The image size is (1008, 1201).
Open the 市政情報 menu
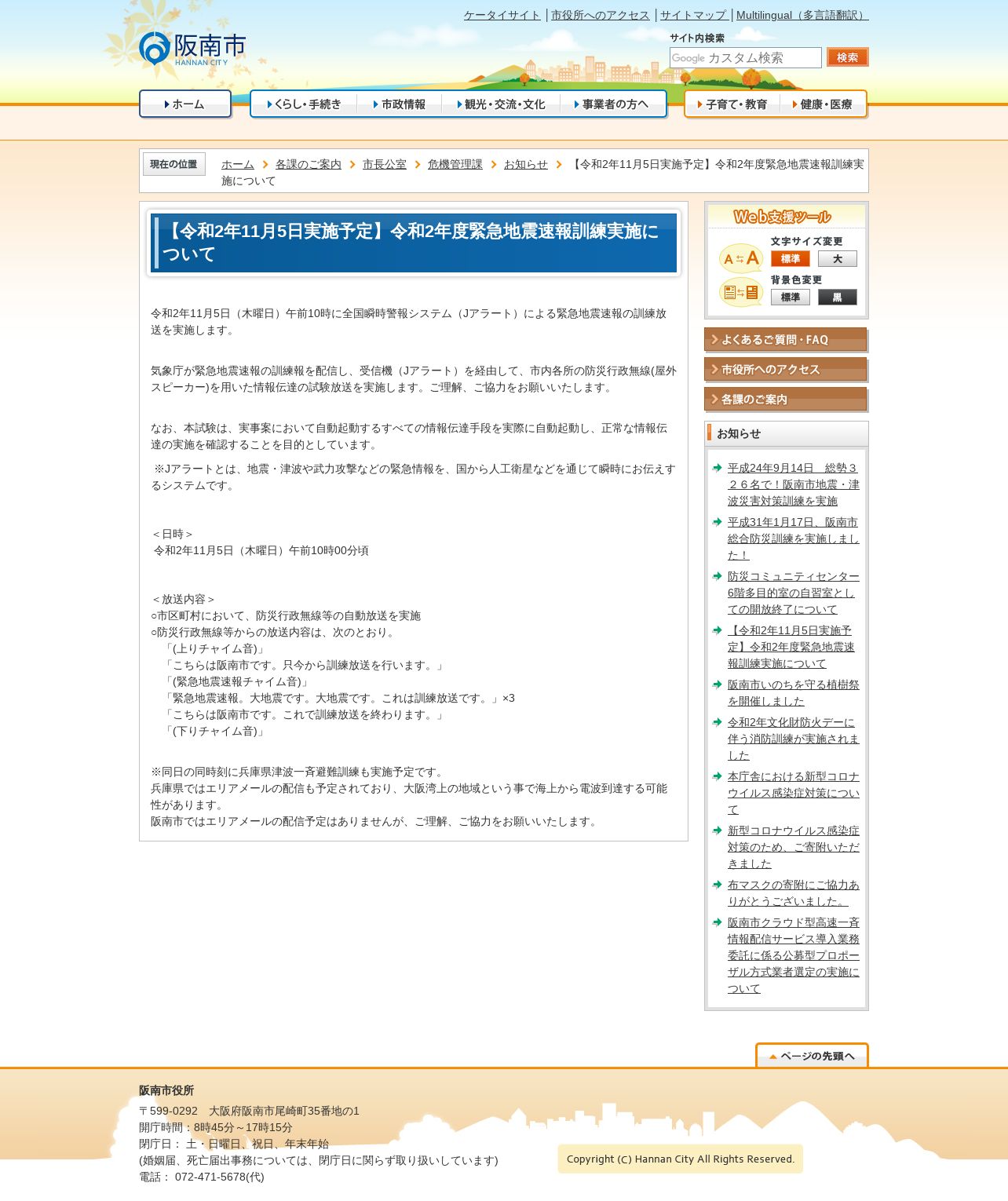coord(399,104)
